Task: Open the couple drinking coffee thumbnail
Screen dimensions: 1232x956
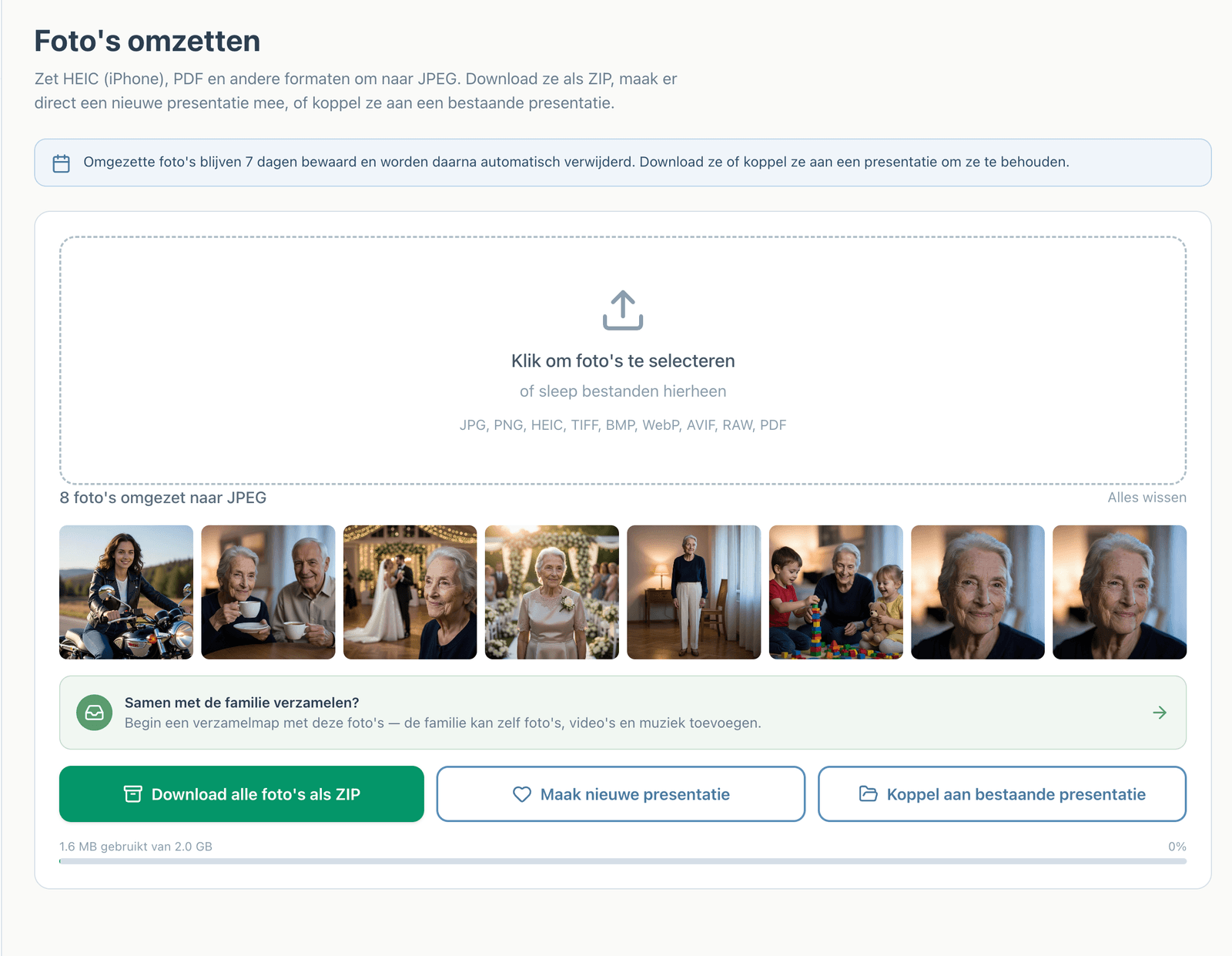Action: tap(268, 592)
